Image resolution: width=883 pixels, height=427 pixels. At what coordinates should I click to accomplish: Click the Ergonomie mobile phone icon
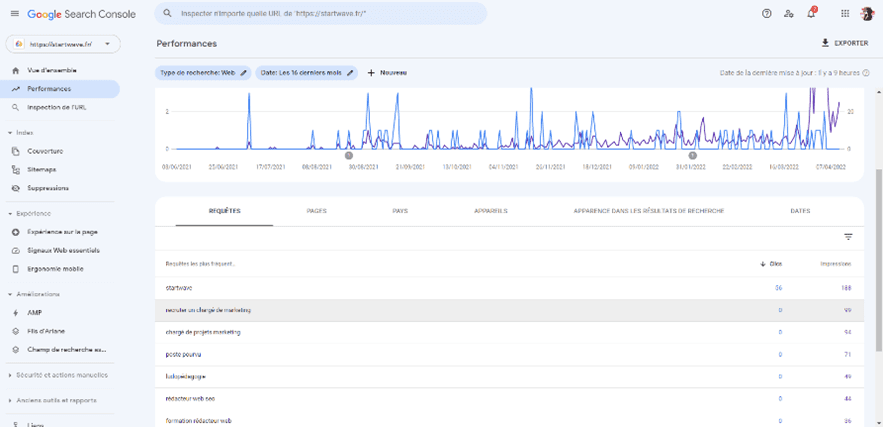[x=16, y=269]
